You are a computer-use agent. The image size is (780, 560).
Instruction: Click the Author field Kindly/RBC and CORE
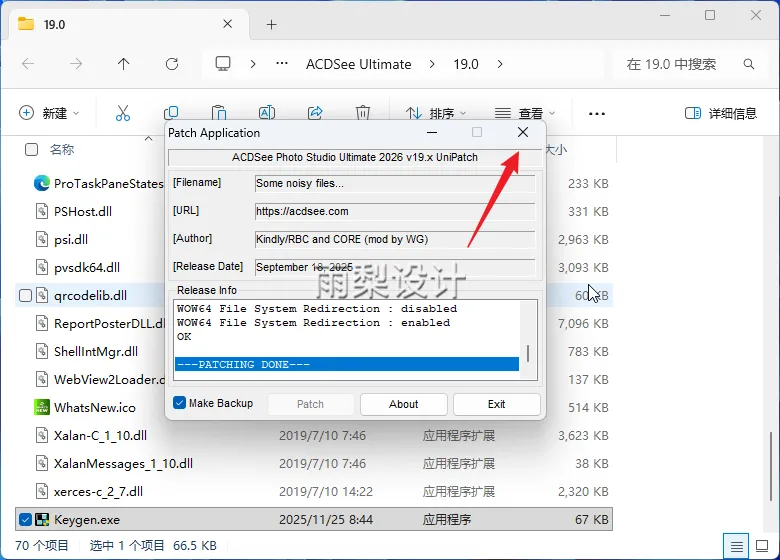point(395,239)
